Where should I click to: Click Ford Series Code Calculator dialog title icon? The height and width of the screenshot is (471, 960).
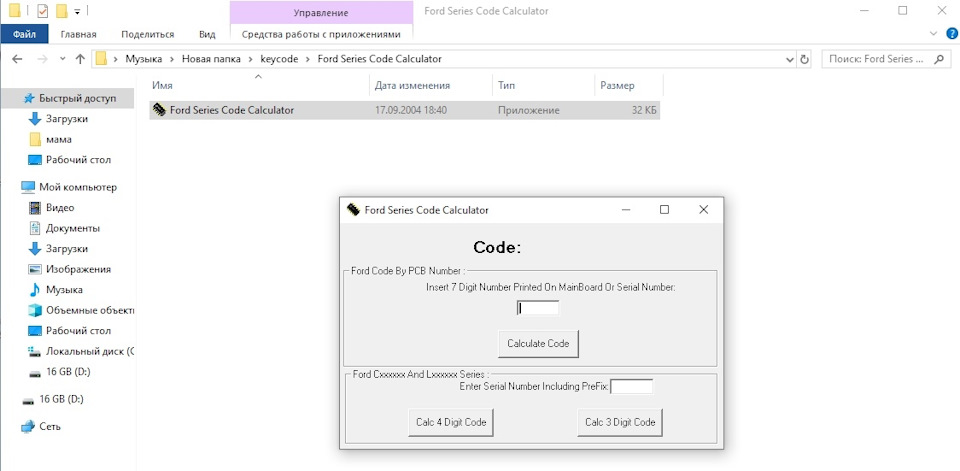click(353, 209)
